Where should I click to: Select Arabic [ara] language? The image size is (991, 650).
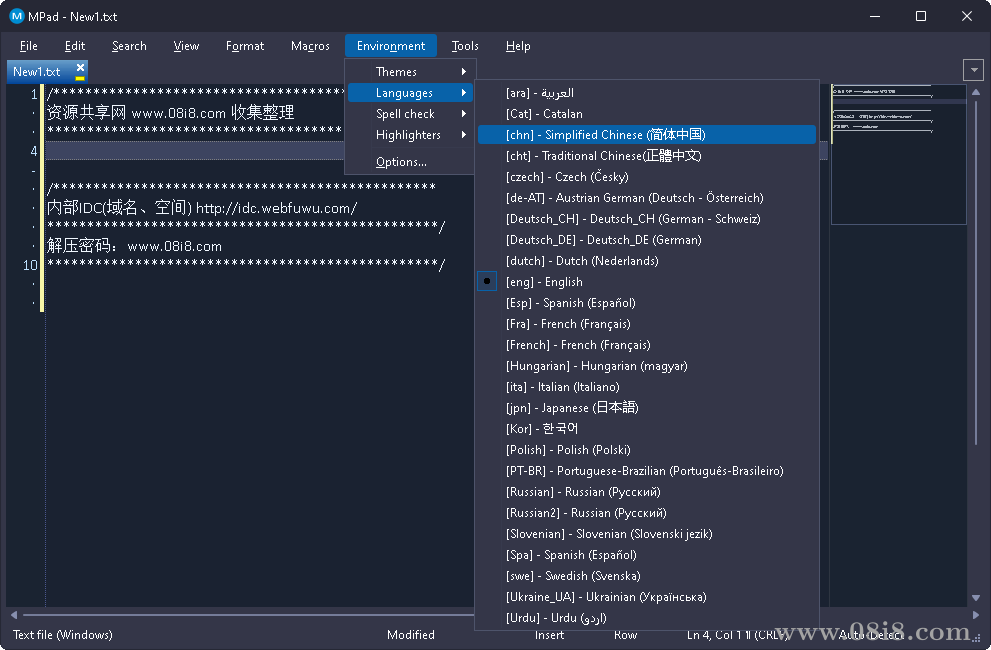click(x=647, y=93)
